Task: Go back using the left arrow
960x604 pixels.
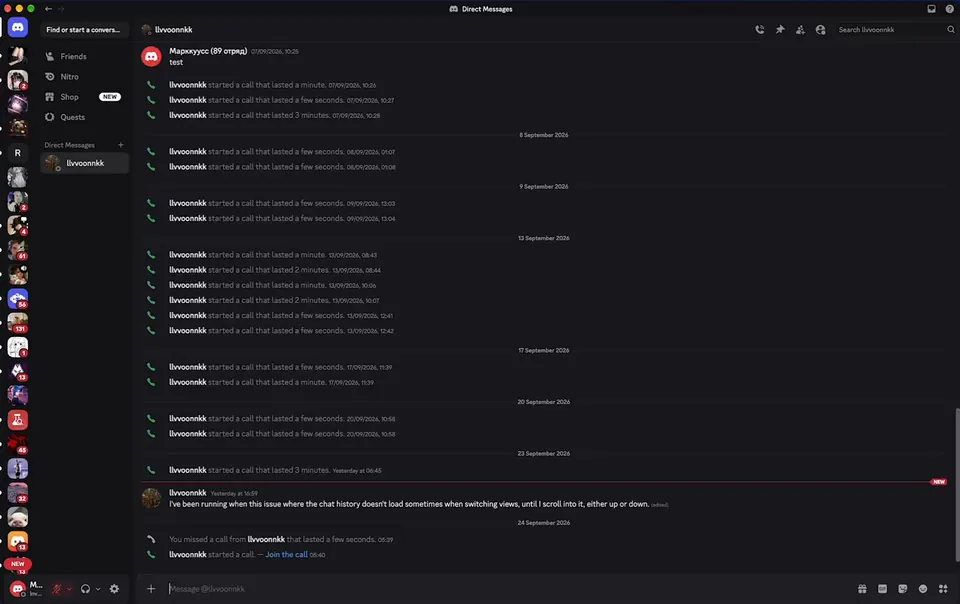Action: (x=48, y=9)
